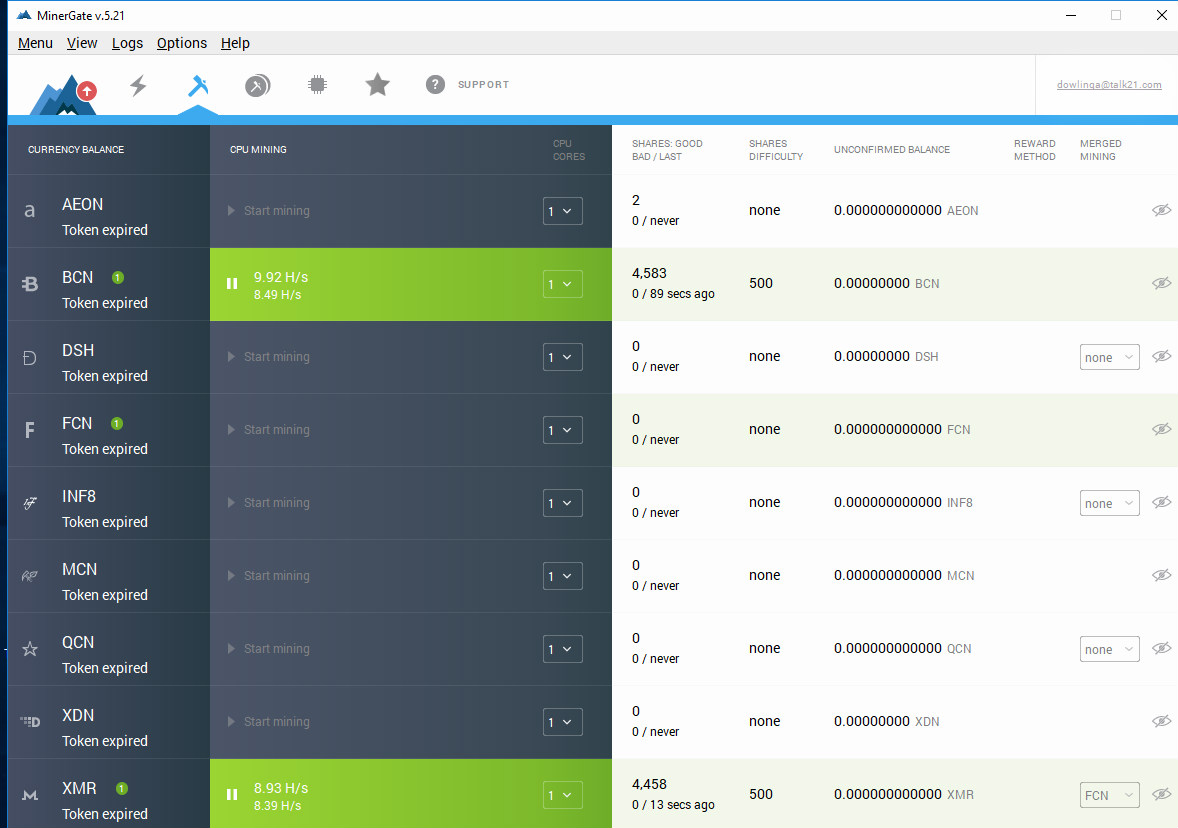Toggle visibility of the QCN row

click(1161, 648)
